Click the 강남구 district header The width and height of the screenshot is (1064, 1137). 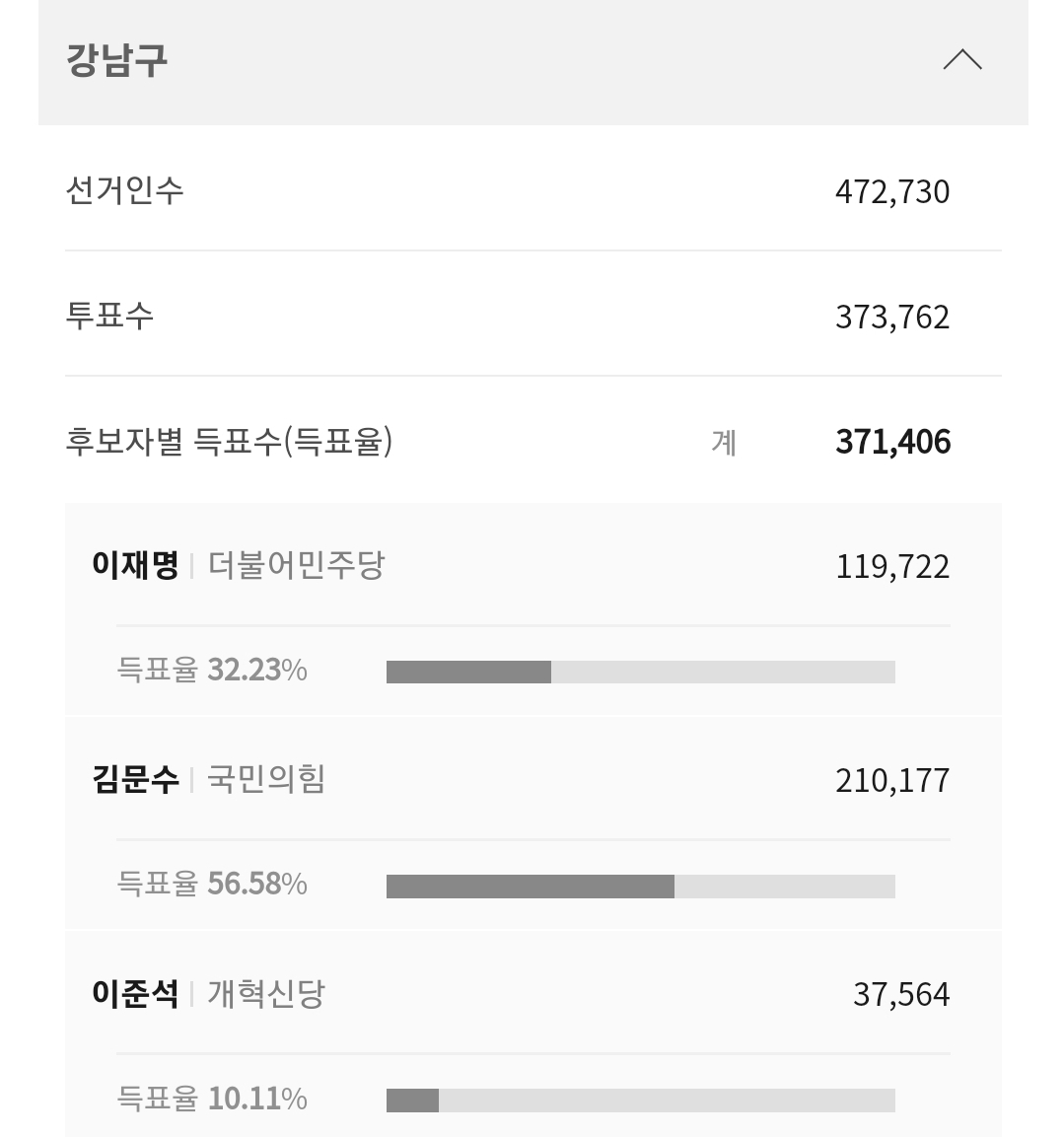117,60
